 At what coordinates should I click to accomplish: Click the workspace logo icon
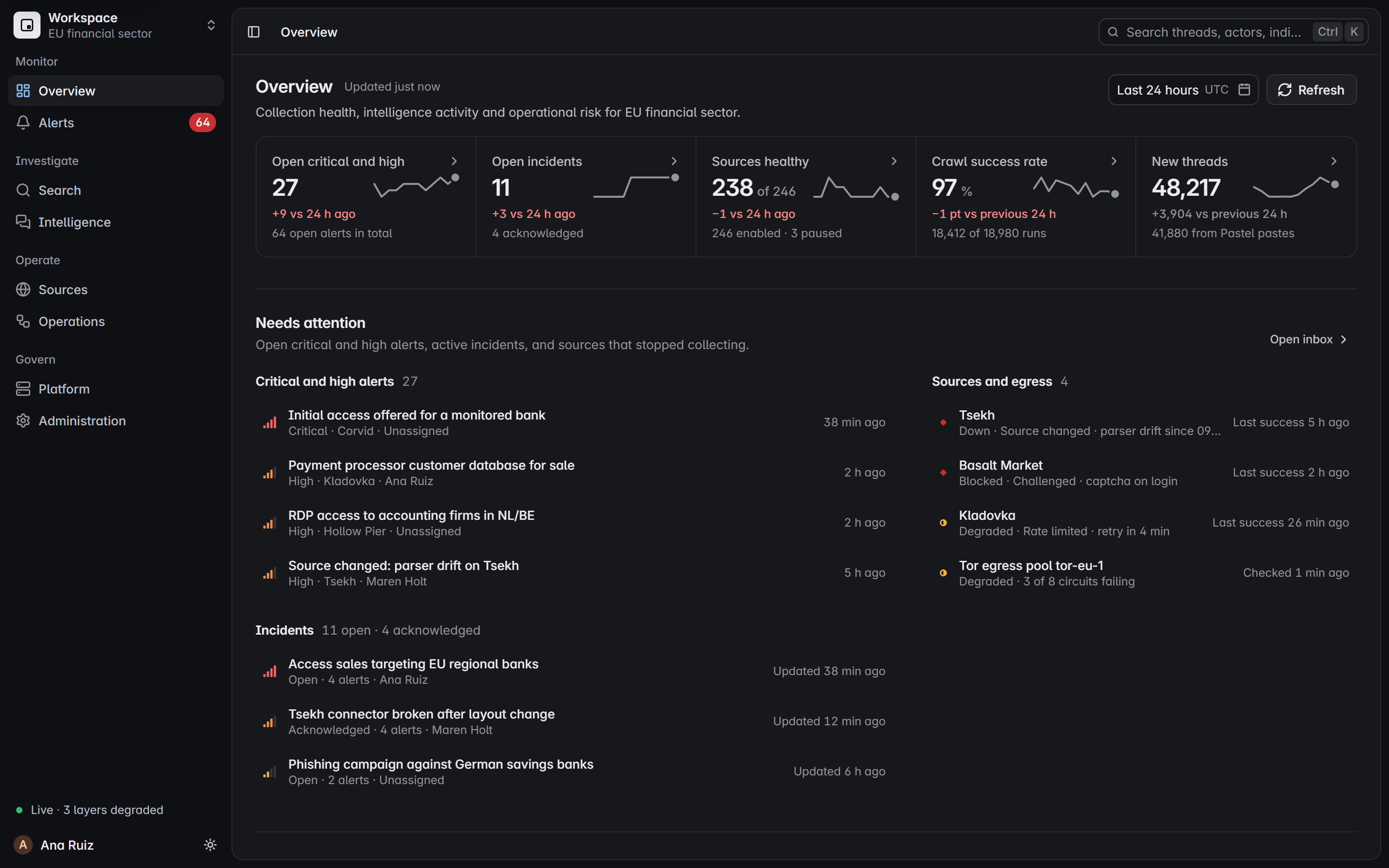[27, 25]
